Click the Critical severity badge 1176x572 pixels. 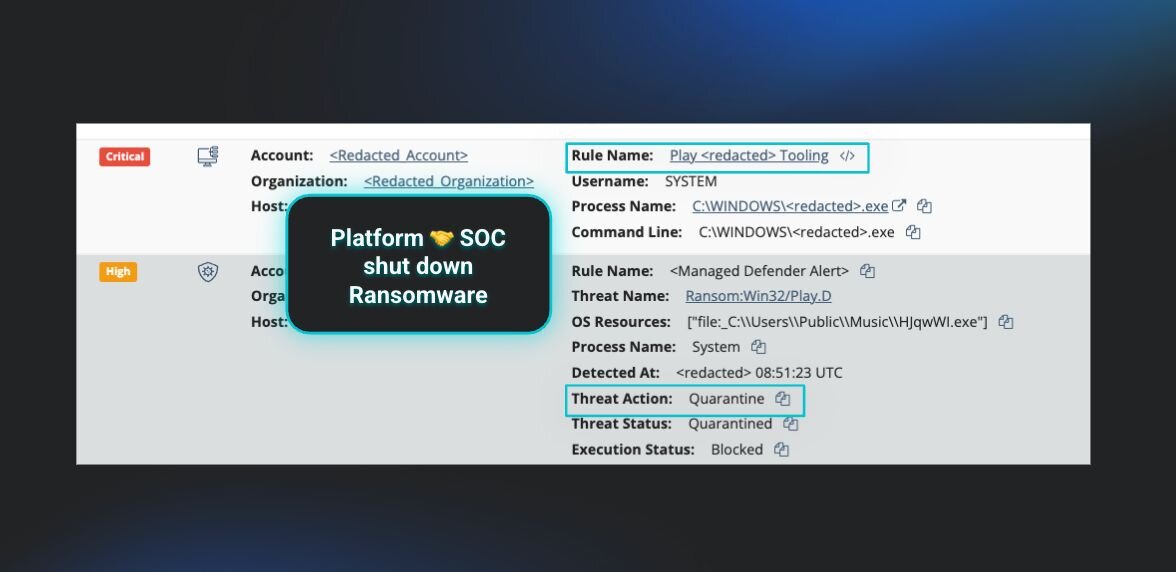pos(124,156)
